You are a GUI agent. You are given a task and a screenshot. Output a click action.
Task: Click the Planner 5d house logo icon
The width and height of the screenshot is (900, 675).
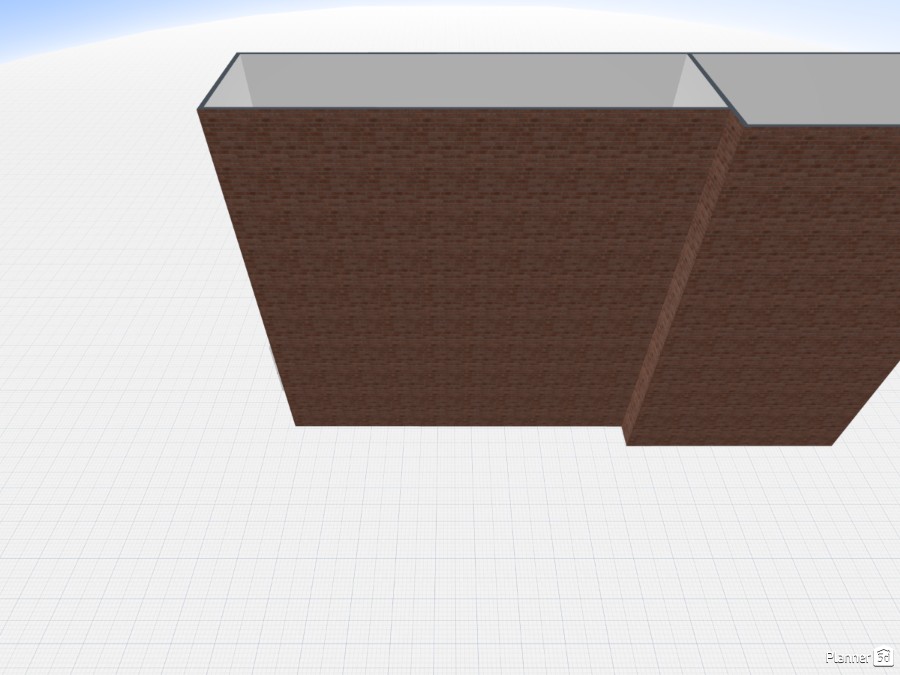pos(883,657)
